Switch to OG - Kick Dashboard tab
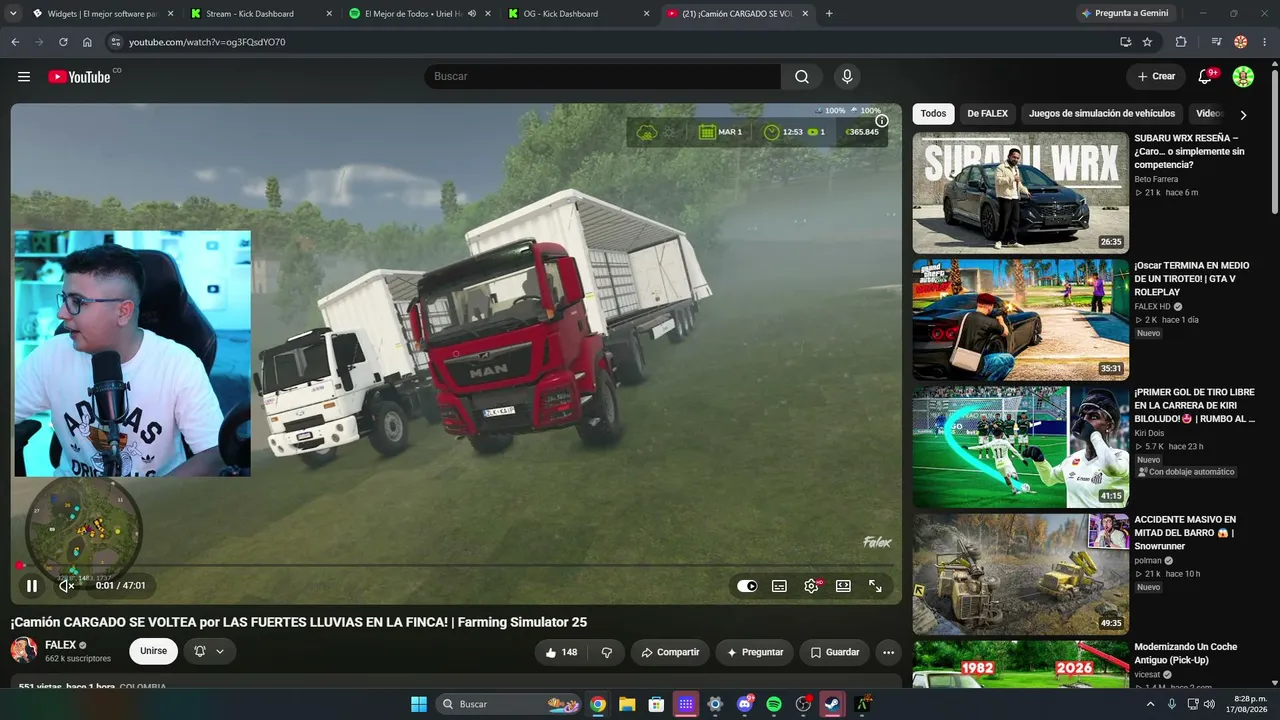This screenshot has height=720, width=1280. click(x=578, y=14)
